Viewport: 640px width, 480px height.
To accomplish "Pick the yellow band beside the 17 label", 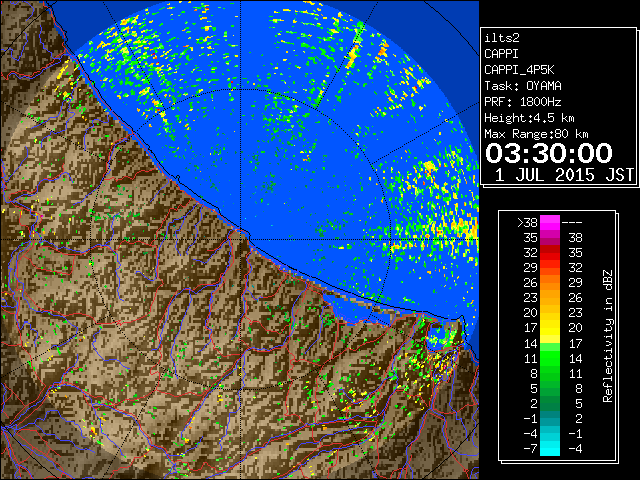I will tap(550, 328).
